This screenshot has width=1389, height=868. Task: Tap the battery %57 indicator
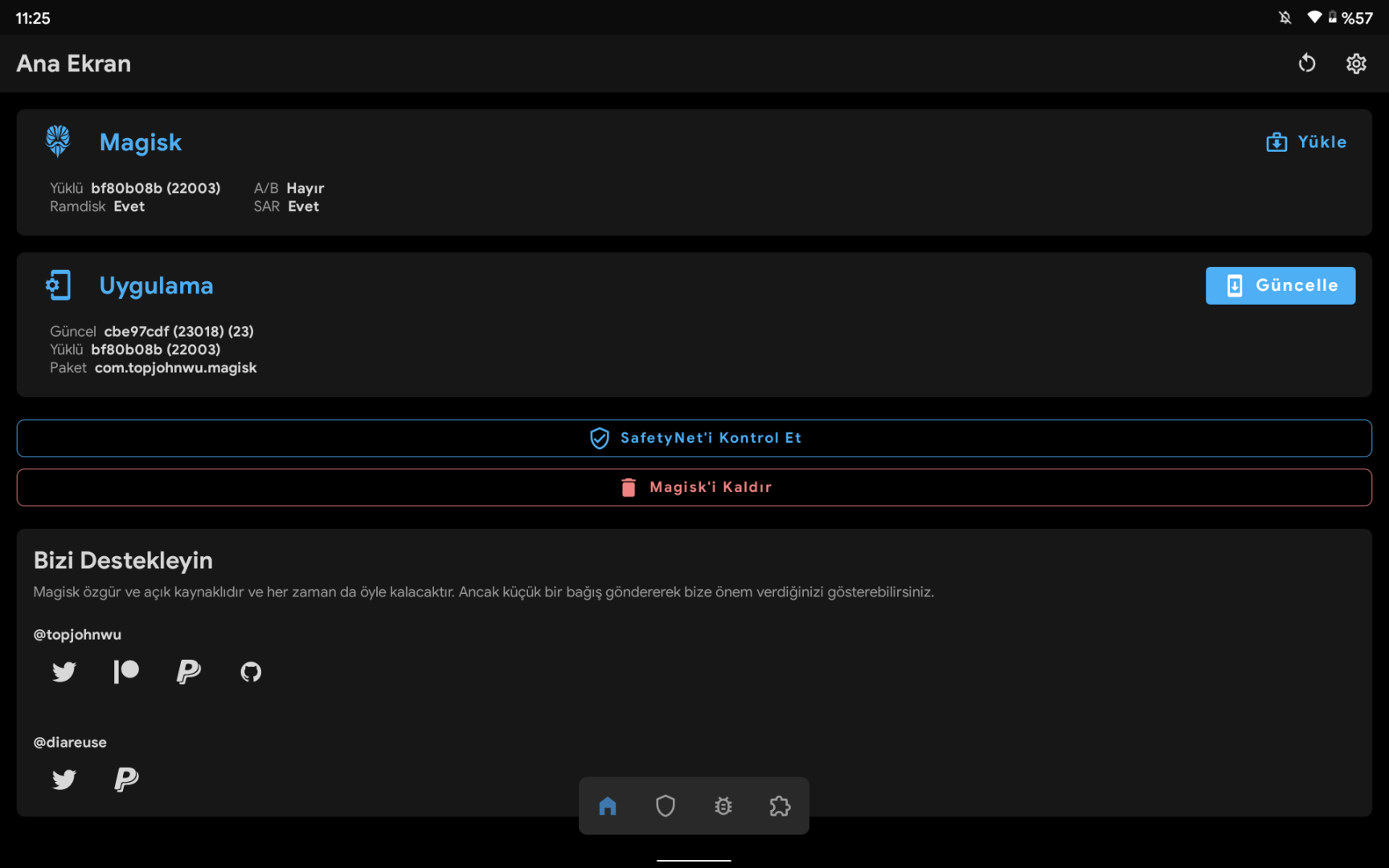1350,18
